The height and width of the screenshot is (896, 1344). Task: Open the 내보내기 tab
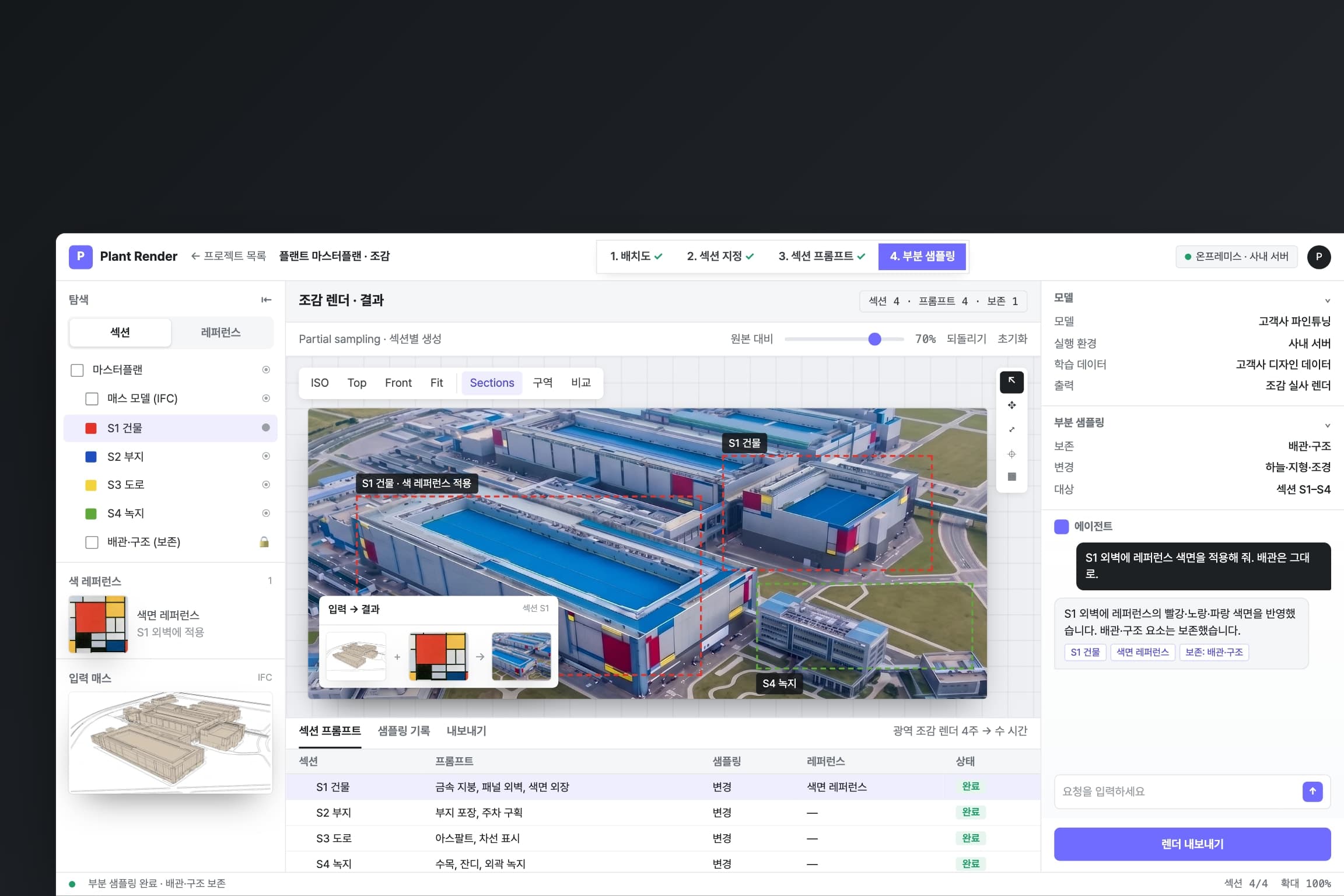click(x=467, y=731)
